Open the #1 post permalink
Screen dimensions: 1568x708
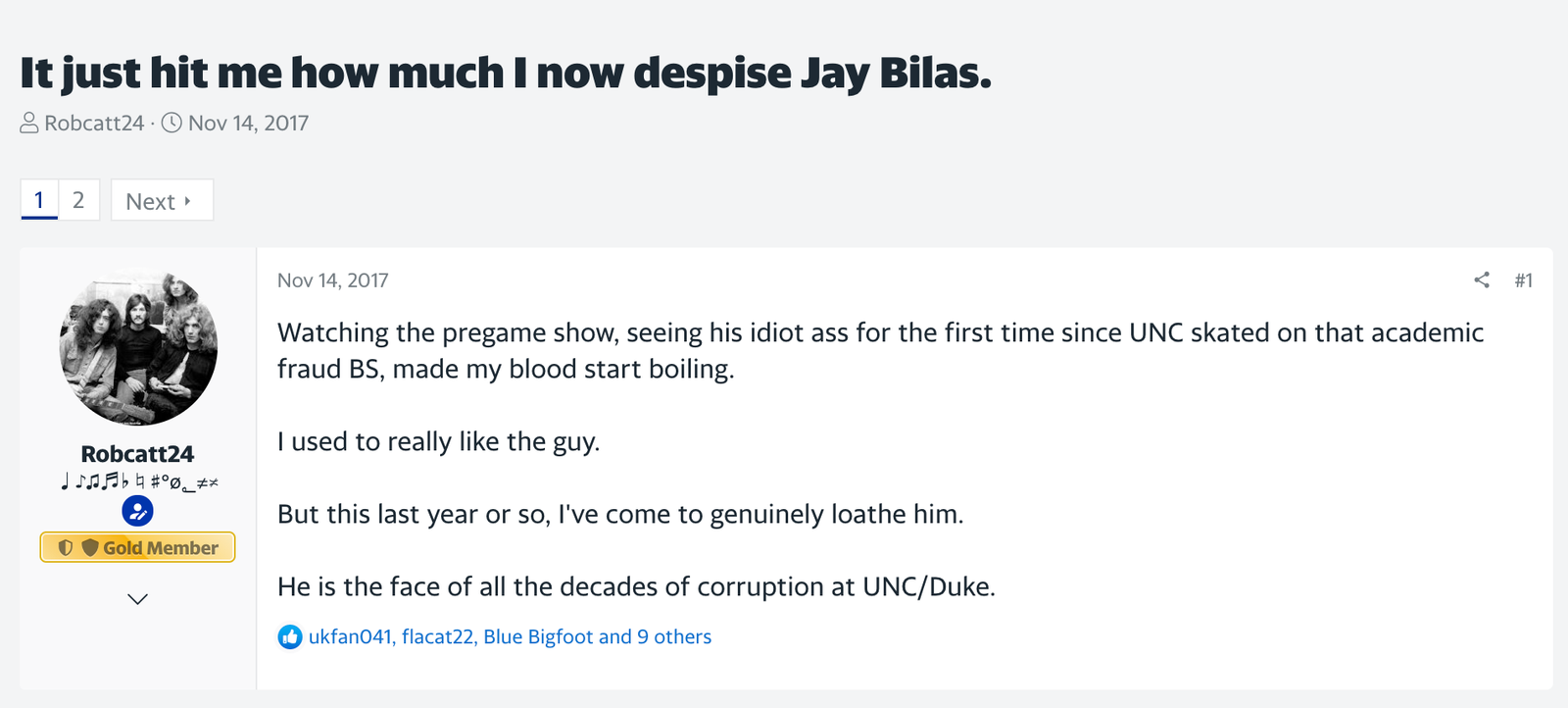click(x=1523, y=280)
